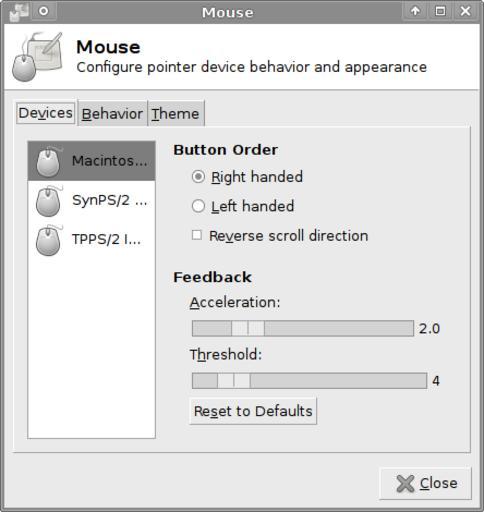The image size is (484, 512).
Task: Select the SynPS/2 device mouse icon
Action: (49, 201)
